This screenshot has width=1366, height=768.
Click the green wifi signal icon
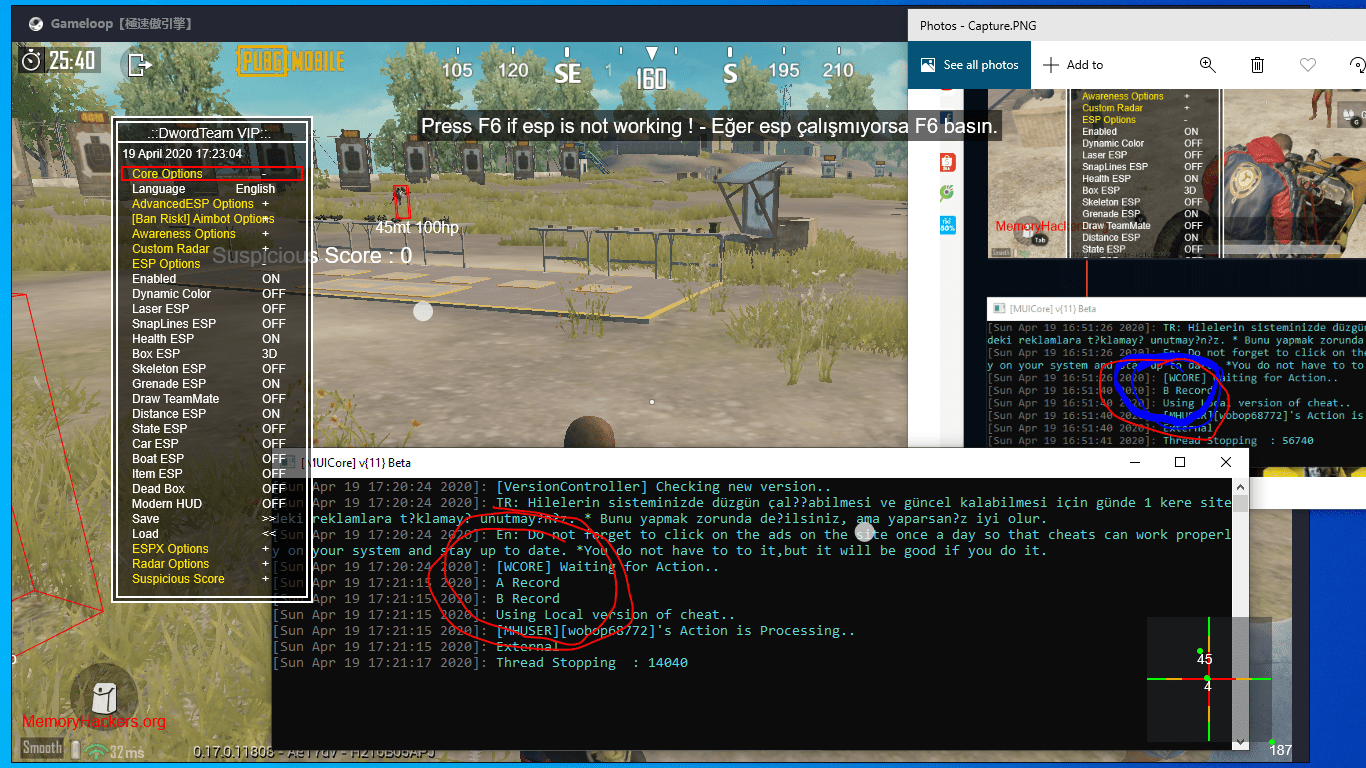tap(97, 749)
